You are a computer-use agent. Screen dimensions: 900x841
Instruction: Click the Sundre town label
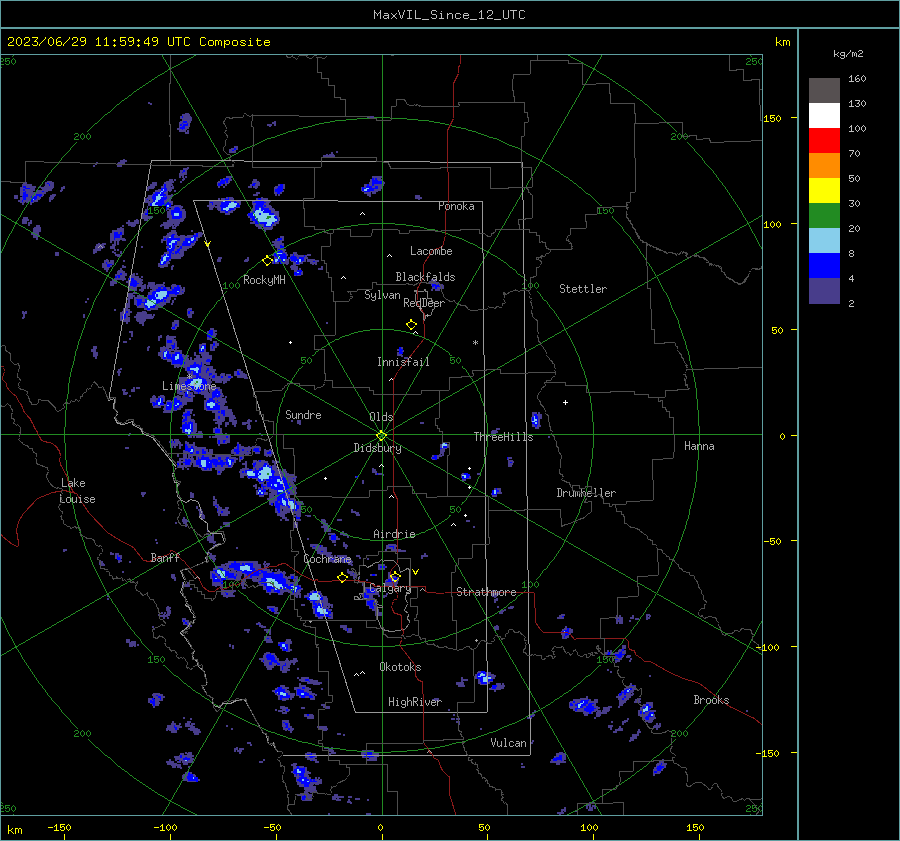[303, 414]
